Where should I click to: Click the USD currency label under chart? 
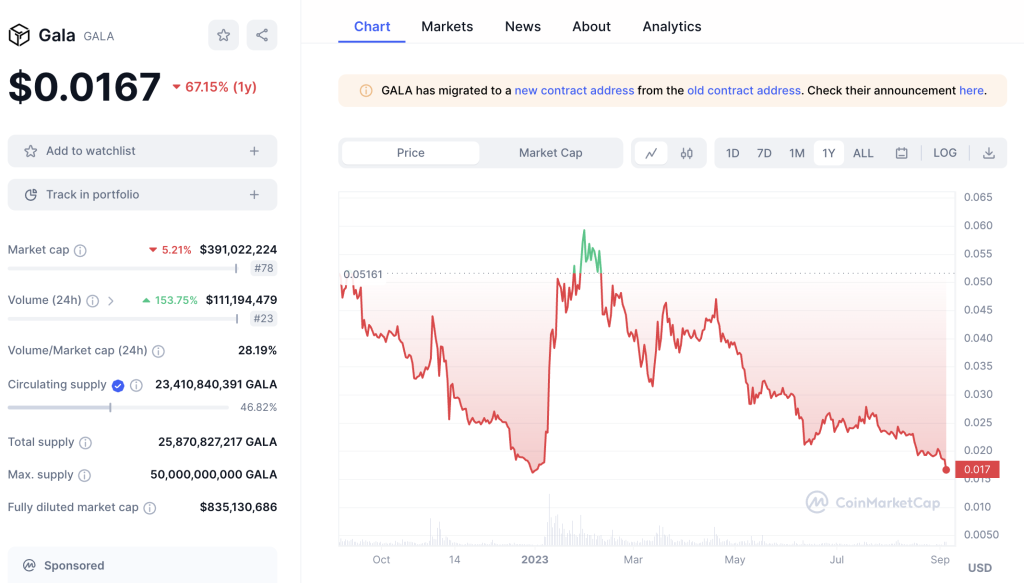[980, 568]
